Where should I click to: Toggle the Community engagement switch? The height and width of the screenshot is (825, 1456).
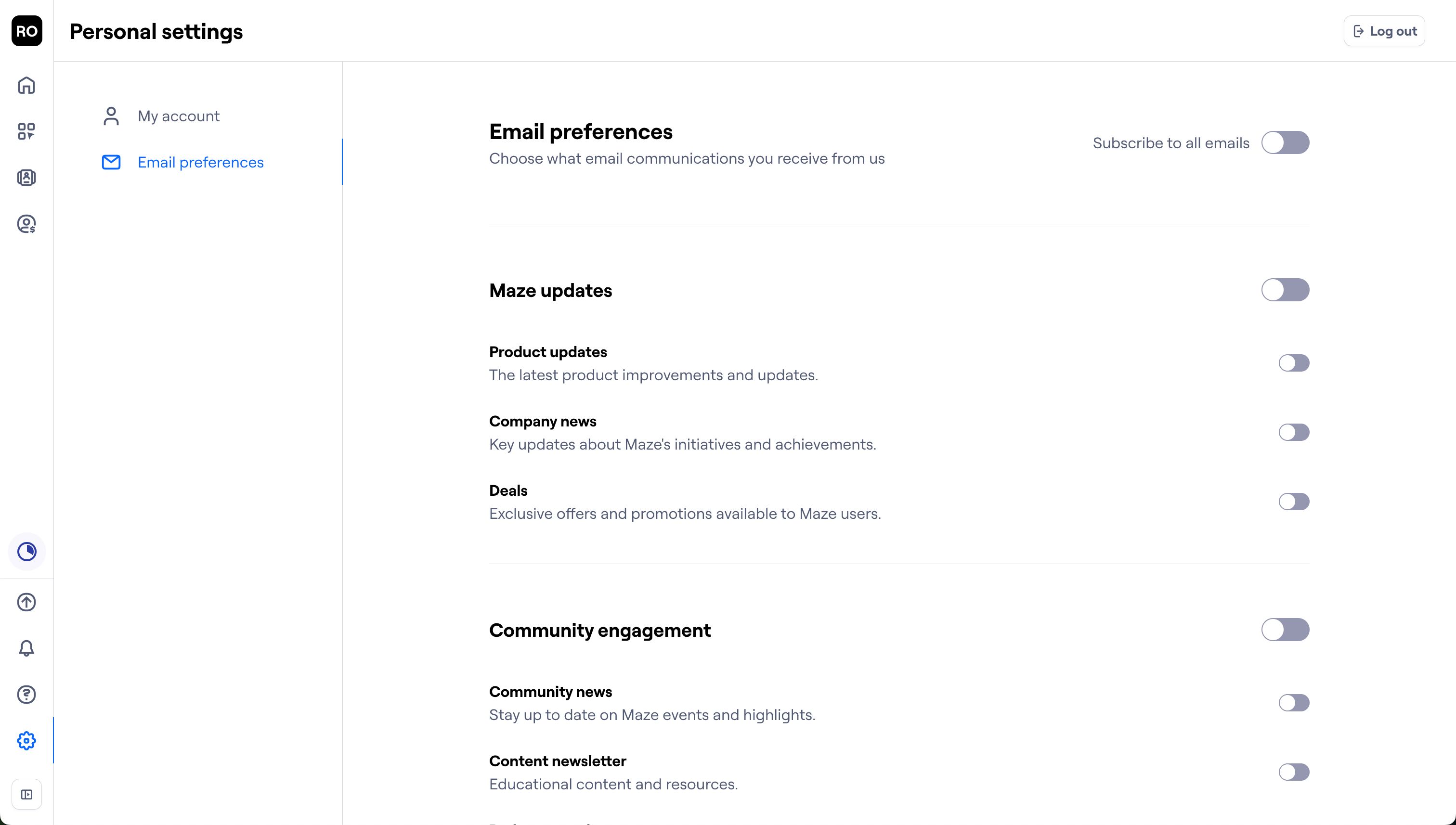[x=1285, y=630]
